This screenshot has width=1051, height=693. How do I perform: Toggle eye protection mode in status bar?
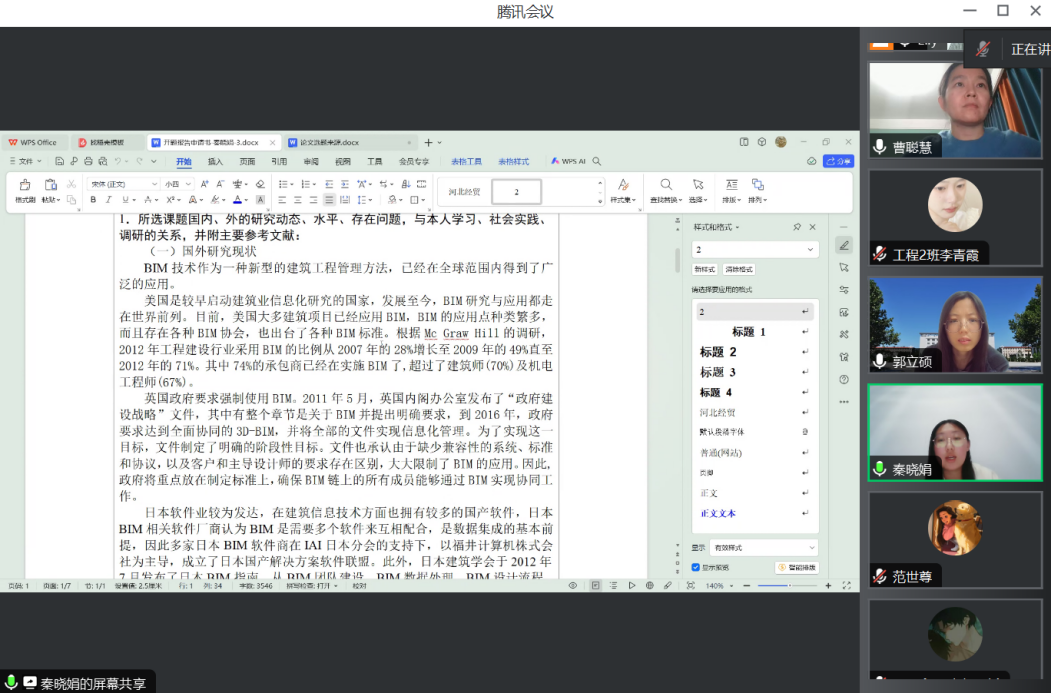(x=572, y=585)
